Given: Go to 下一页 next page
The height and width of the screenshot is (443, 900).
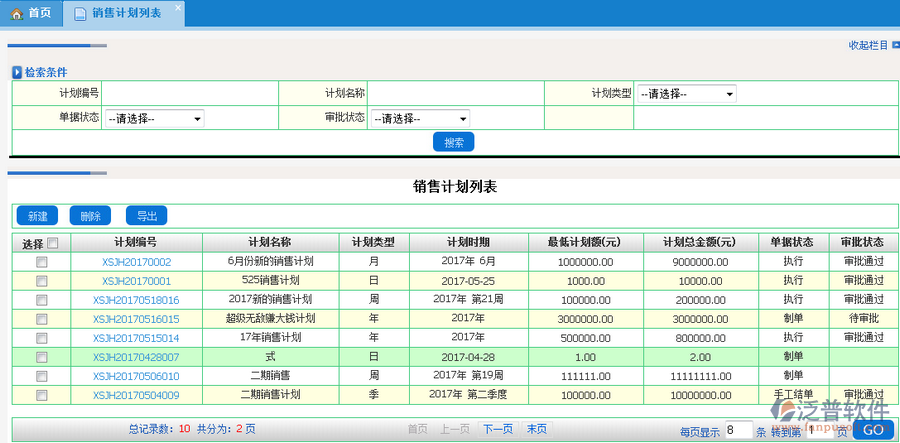Looking at the screenshot, I should click(x=497, y=429).
